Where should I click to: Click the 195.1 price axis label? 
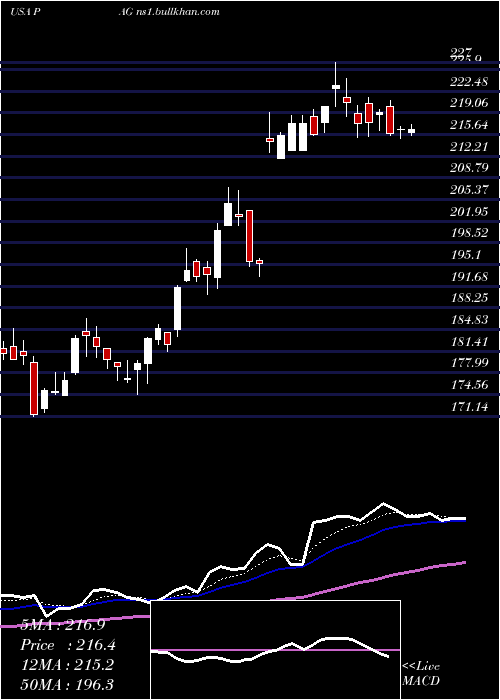coord(465,255)
